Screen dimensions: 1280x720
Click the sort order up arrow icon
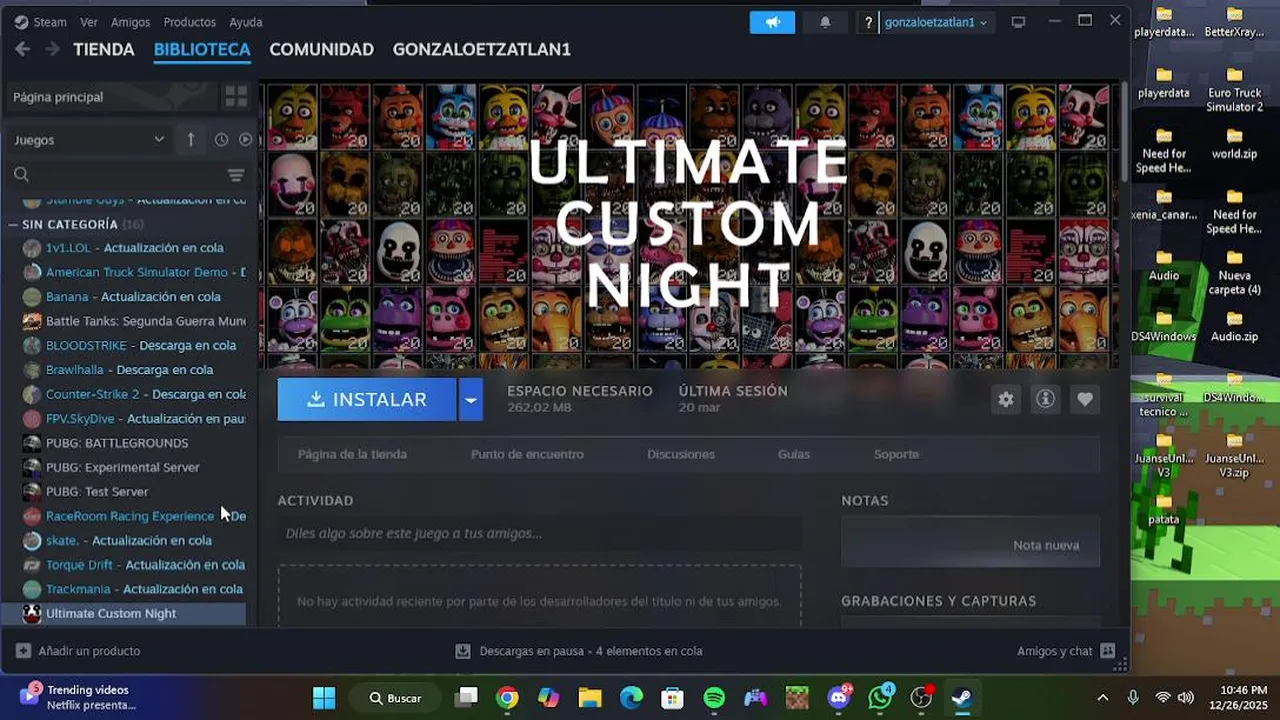[x=191, y=140]
